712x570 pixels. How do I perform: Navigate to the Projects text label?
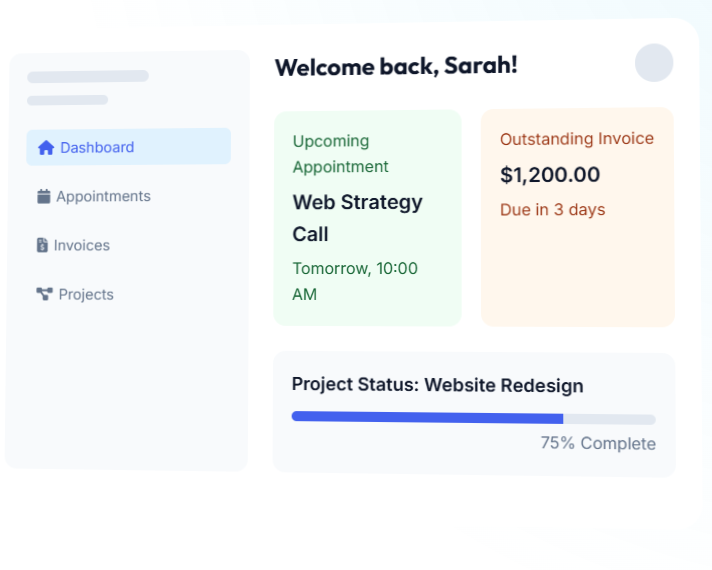click(x=86, y=295)
